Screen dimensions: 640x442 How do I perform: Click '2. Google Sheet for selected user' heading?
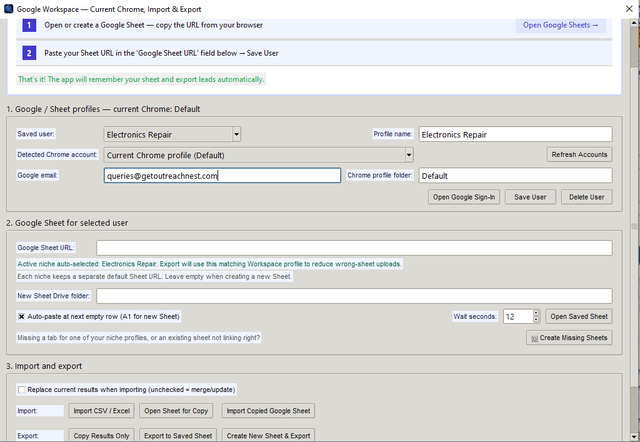point(67,223)
